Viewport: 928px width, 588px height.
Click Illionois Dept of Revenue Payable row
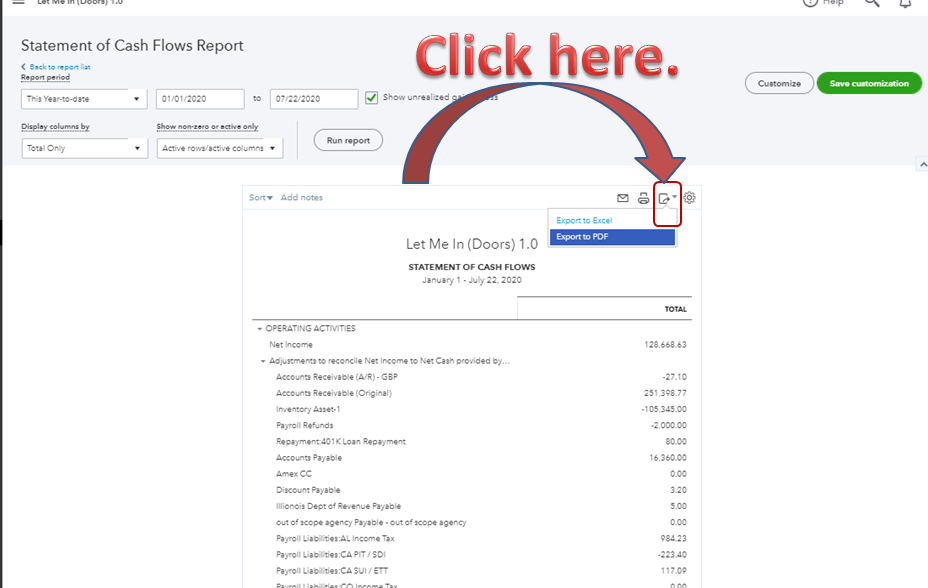click(472, 506)
